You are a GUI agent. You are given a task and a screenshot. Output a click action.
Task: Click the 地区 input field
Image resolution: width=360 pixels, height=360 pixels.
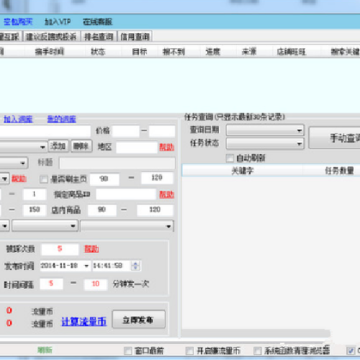tap(137, 147)
